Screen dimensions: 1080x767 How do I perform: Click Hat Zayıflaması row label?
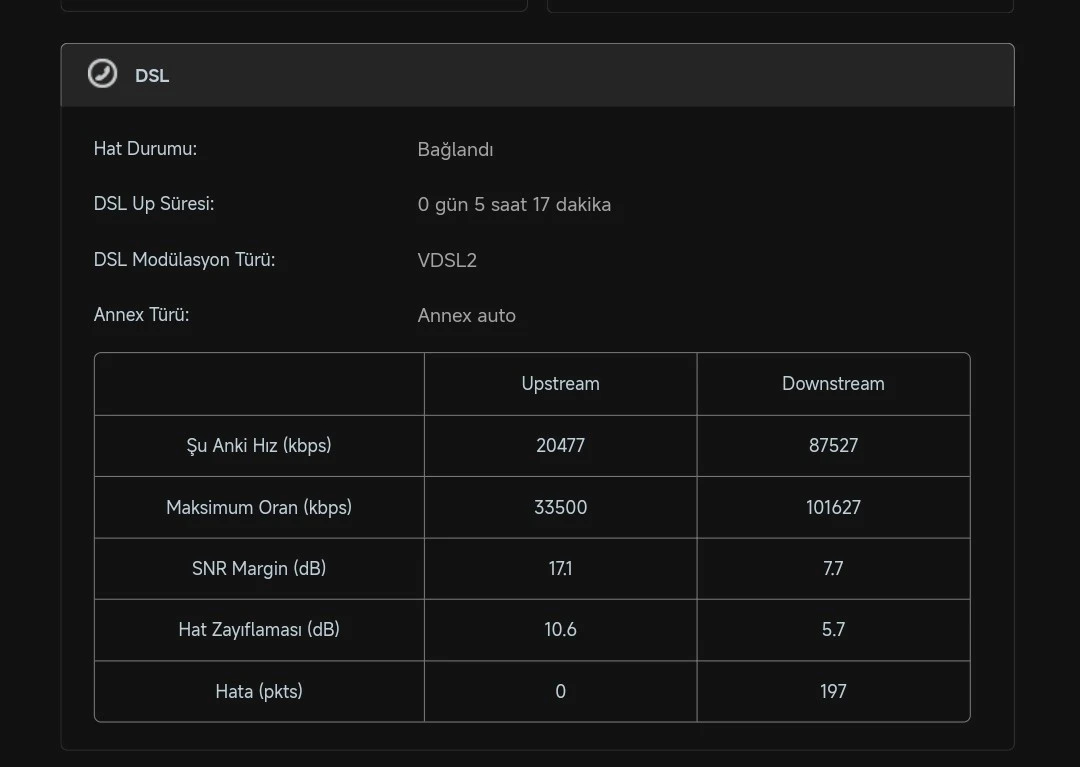259,629
